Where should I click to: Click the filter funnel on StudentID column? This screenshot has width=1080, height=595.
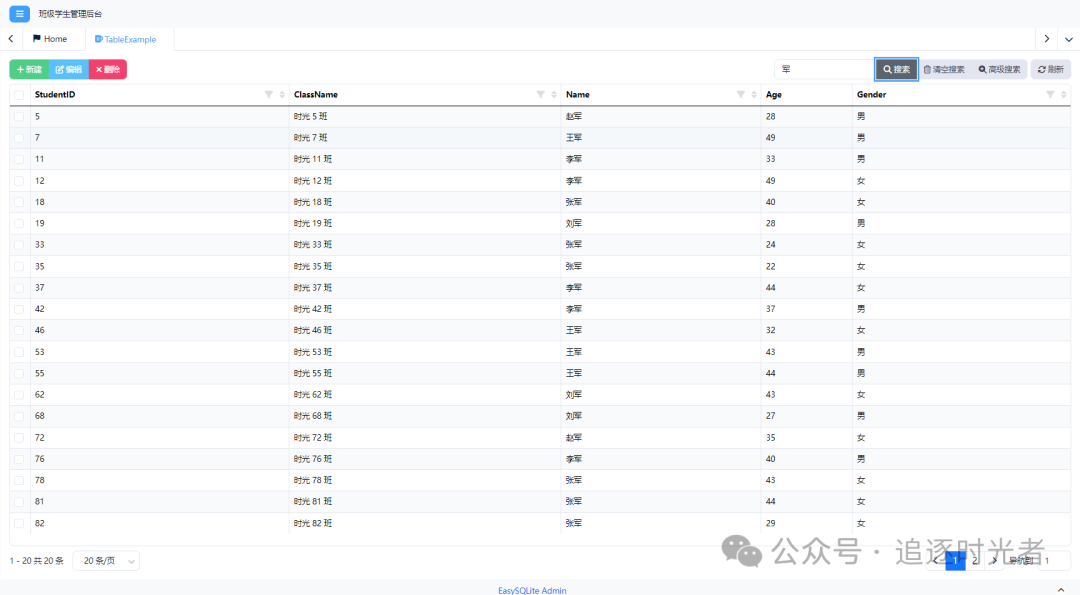(x=266, y=94)
